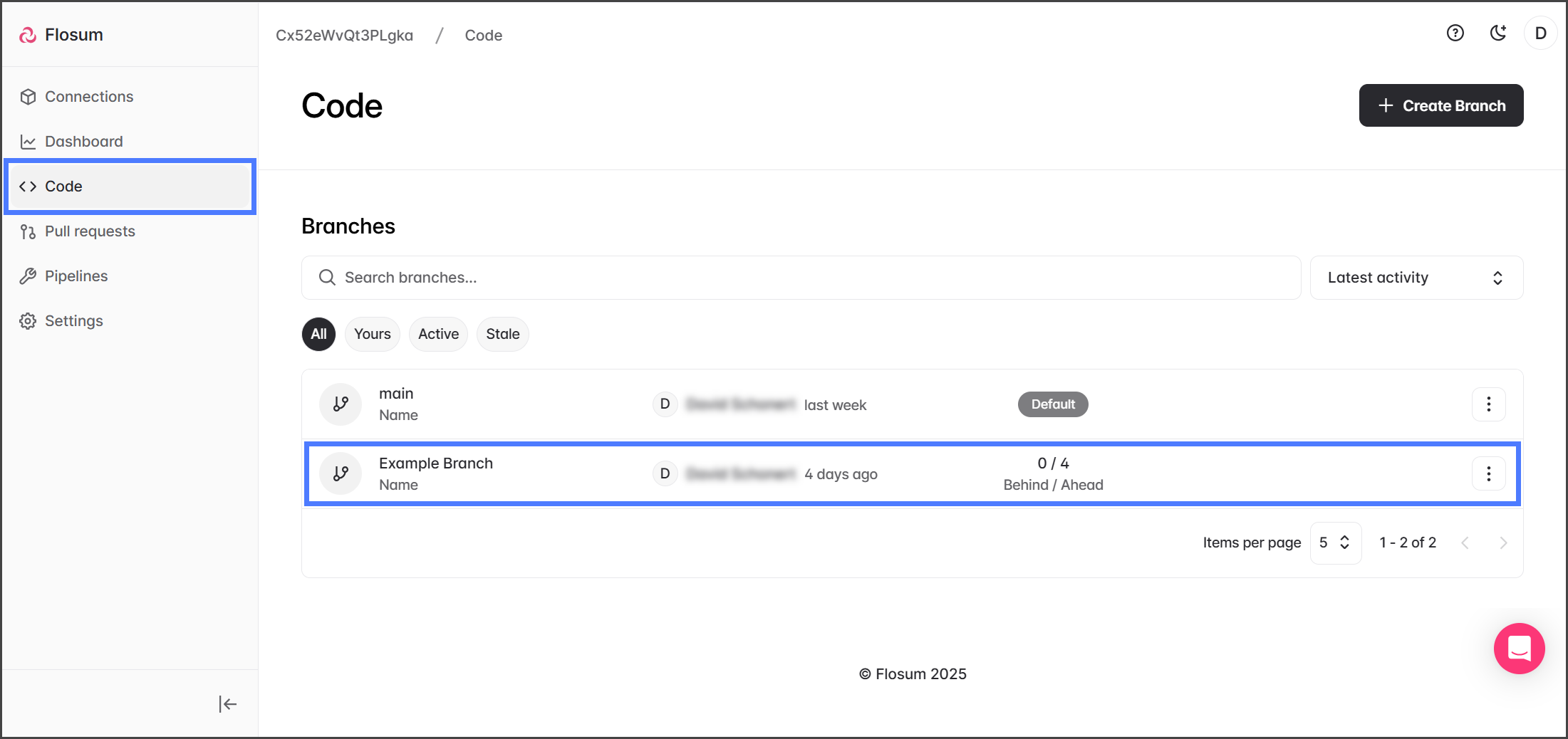Click the Create Branch button
This screenshot has height=739, width=1568.
tap(1440, 105)
